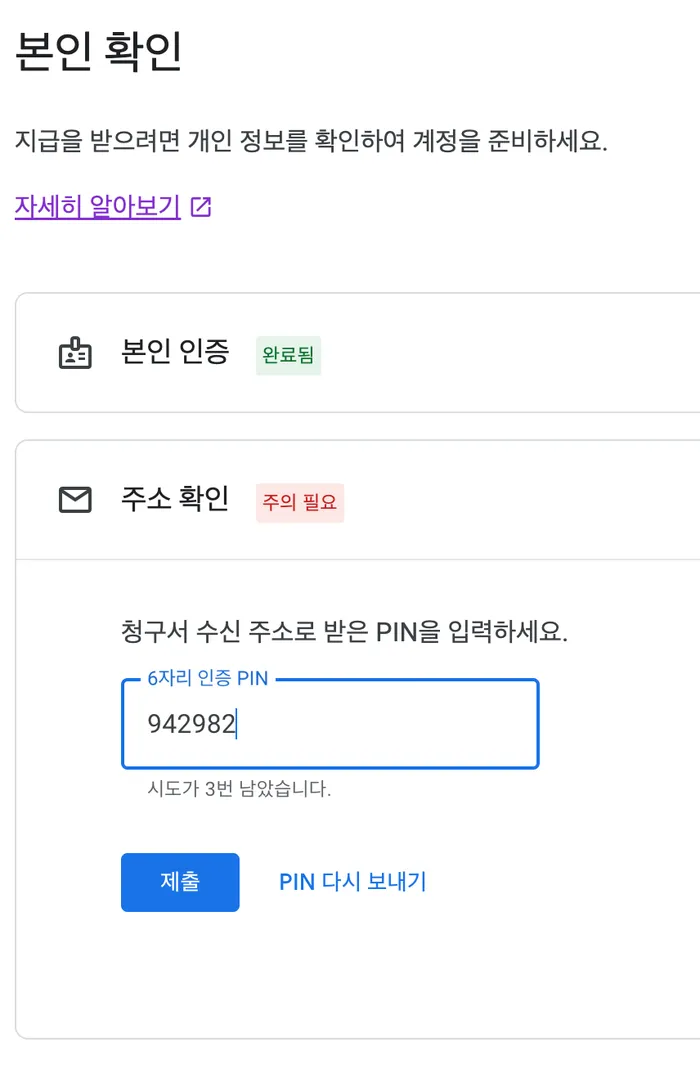Open the 자세히 알아보기 link
Screen dimensions: 700x1065
tap(98, 207)
